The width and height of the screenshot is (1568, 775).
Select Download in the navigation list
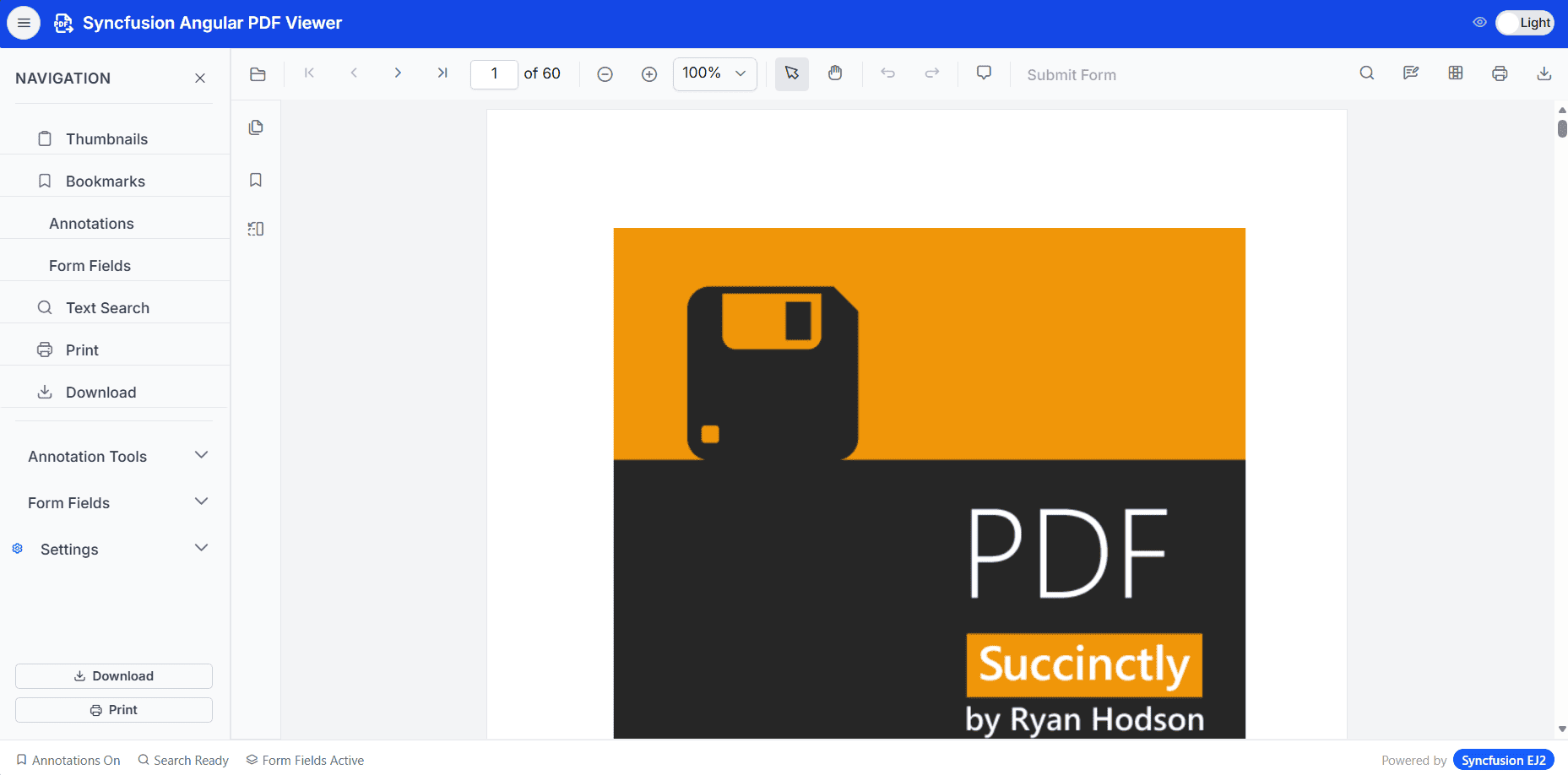[115, 393]
